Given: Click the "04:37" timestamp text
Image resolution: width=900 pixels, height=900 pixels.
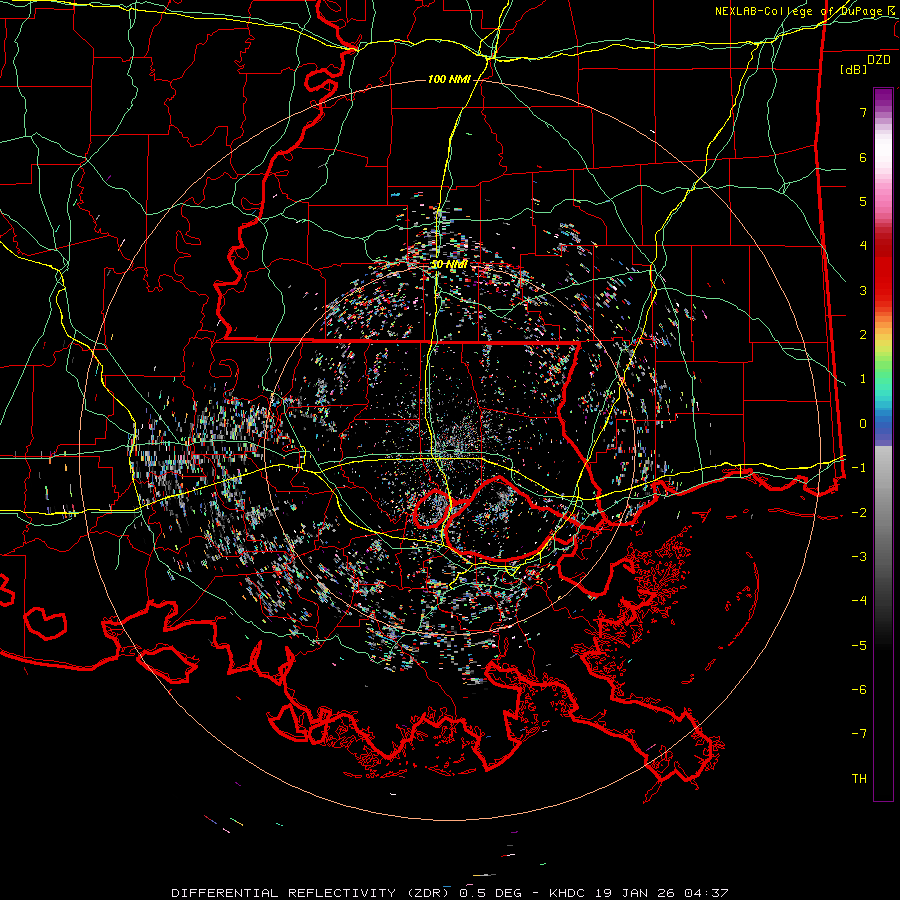Looking at the screenshot, I should tap(706, 893).
